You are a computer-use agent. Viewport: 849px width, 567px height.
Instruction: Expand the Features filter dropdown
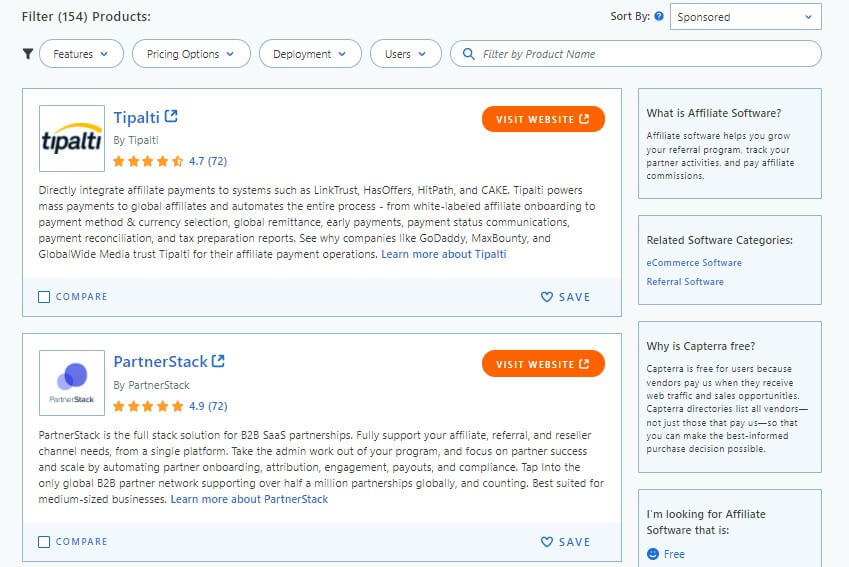pyautogui.click(x=81, y=54)
